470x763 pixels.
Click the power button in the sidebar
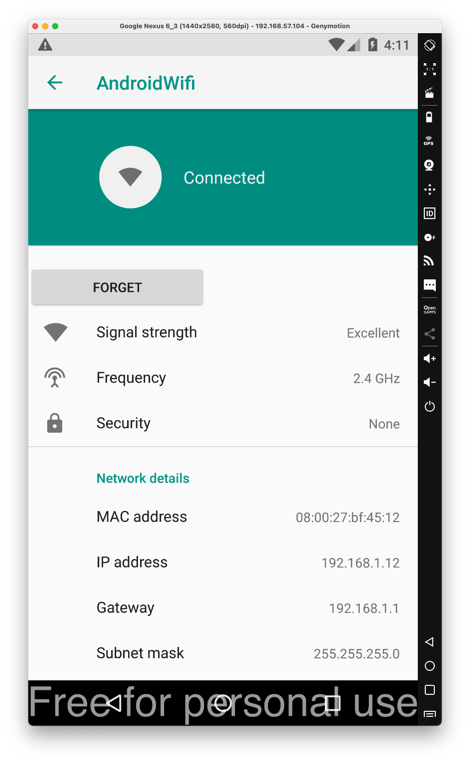pos(430,406)
